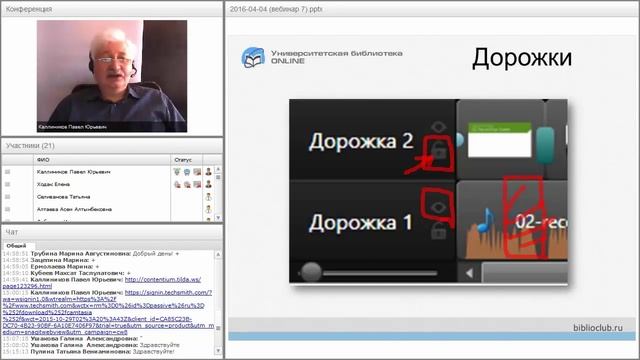Click the chat scrollbar thumb

tap(218, 328)
